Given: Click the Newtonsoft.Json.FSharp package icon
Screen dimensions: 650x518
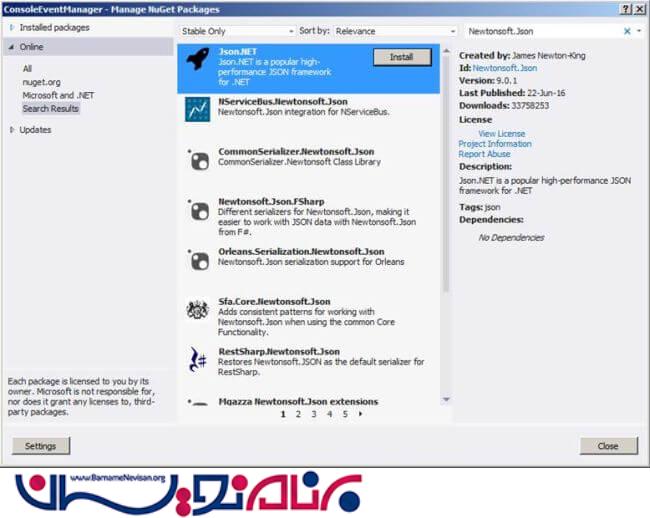Looking at the screenshot, I should click(x=198, y=210).
